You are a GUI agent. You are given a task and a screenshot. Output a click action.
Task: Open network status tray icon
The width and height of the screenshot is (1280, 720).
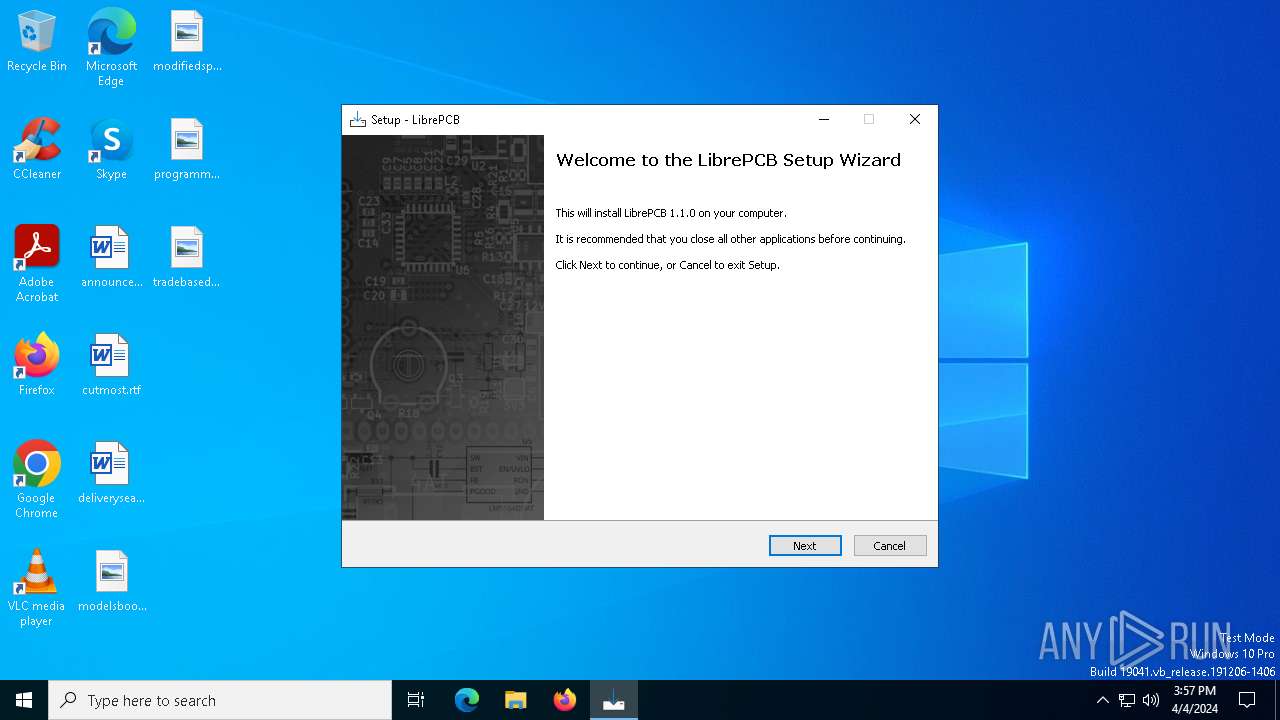coord(1127,700)
